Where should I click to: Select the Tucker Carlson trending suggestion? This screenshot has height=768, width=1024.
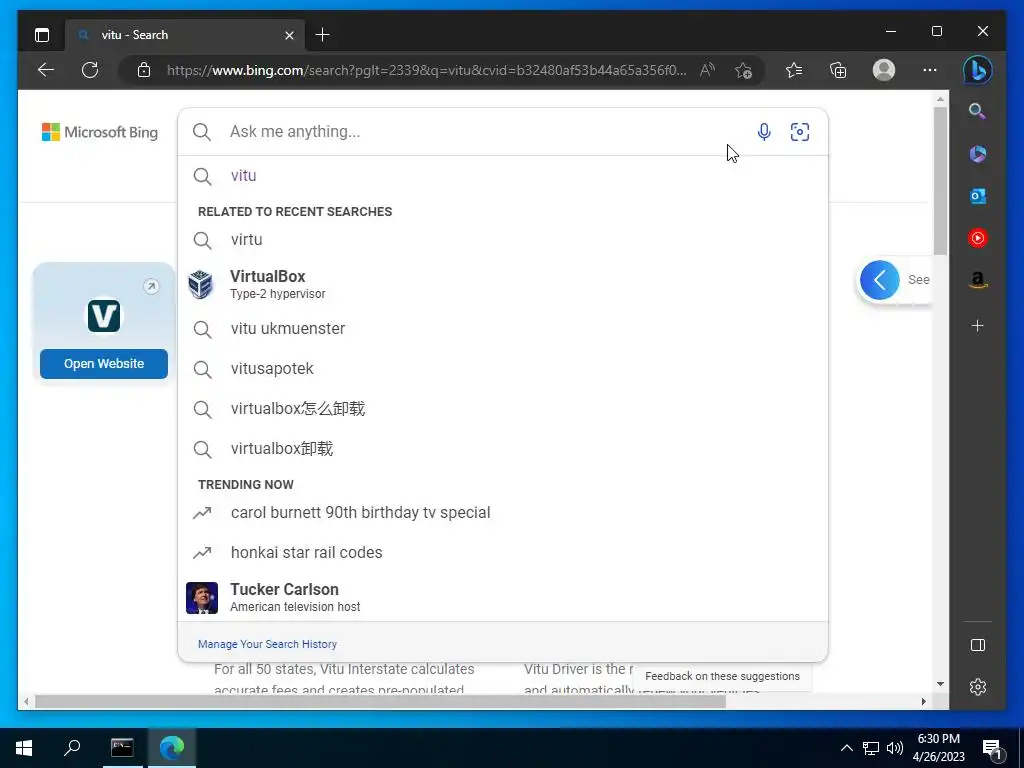[x=503, y=597]
